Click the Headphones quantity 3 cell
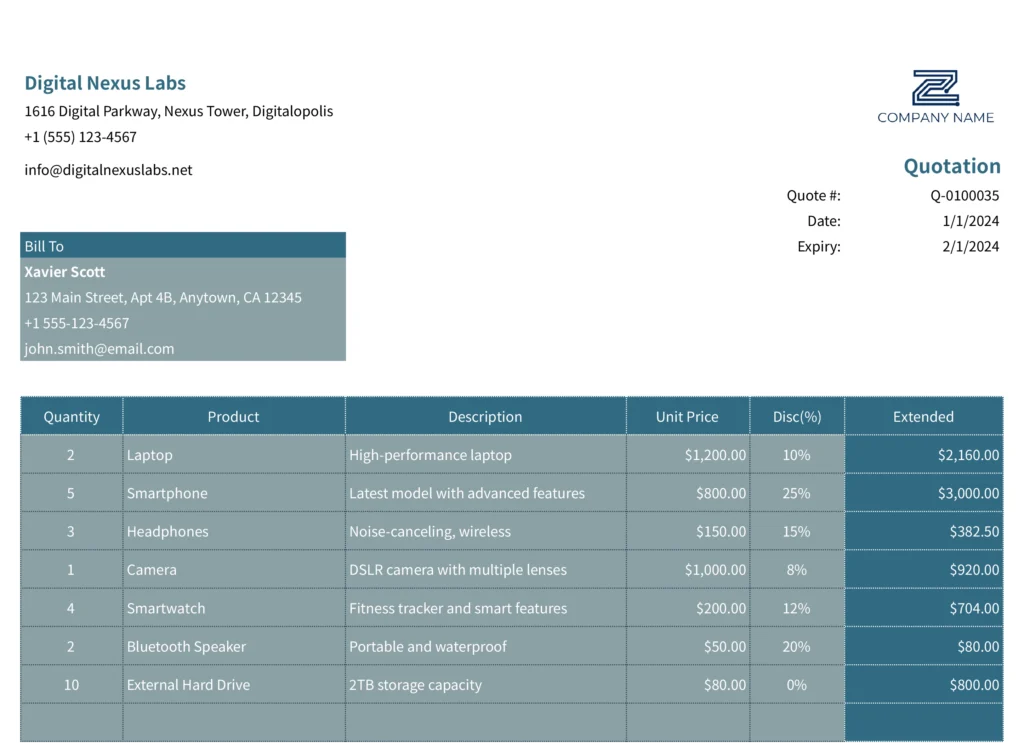Screen dimensions: 1024x743 click(71, 531)
